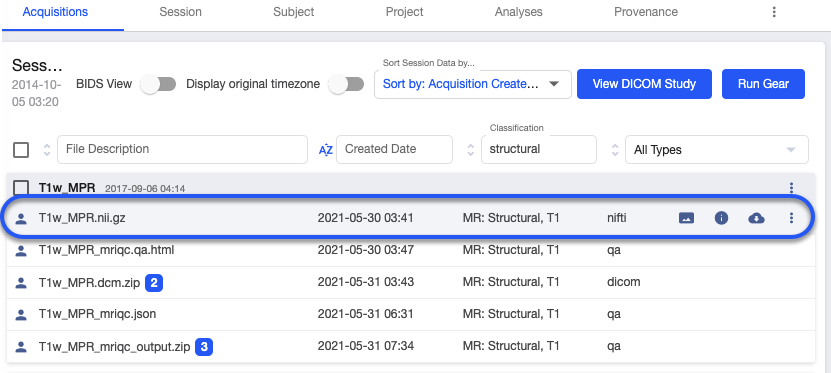Show file info for T1w_MPR.nii.gz

point(721,218)
